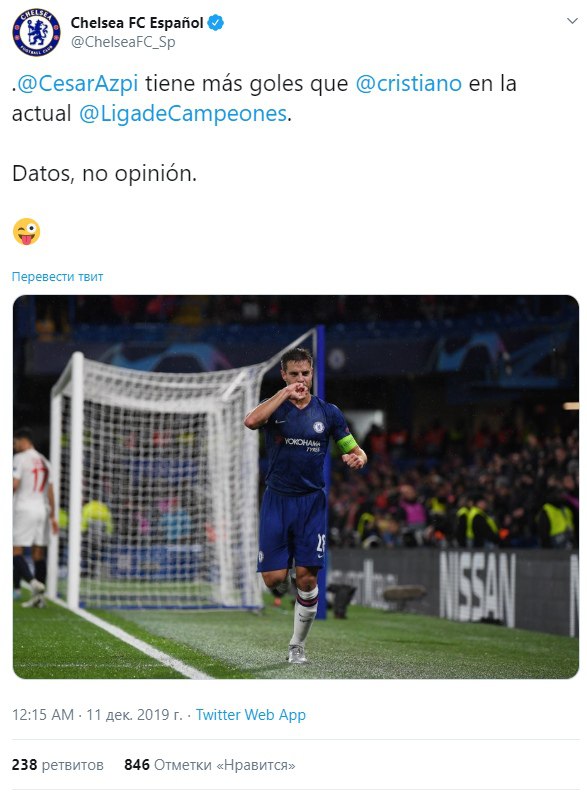Click the blue verified badge icon
Screen dimensions: 587x793
[x=215, y=23]
